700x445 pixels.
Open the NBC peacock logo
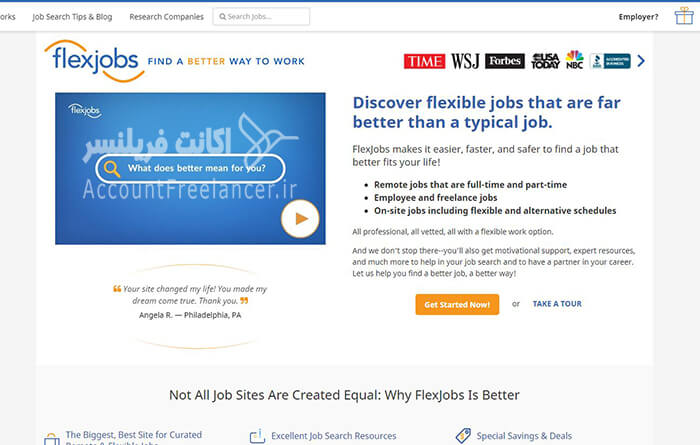[x=575, y=60]
